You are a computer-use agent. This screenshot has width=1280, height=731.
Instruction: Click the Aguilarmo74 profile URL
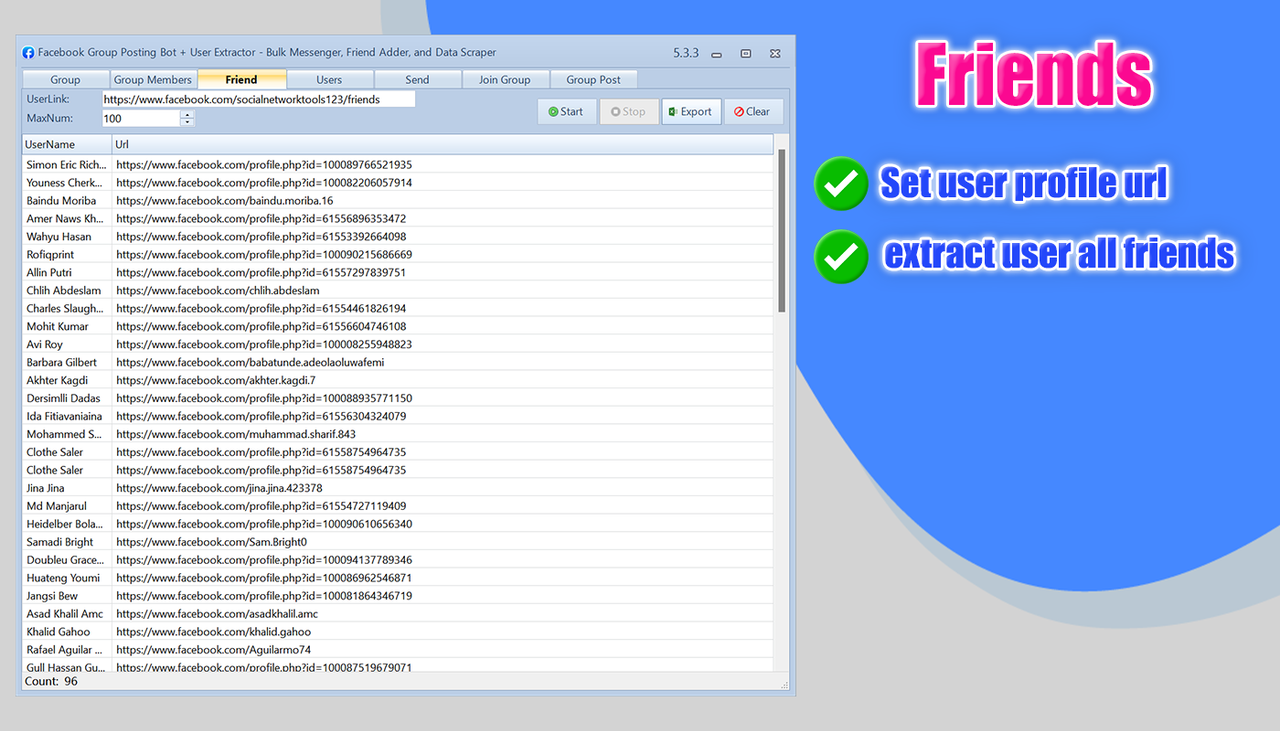[214, 651]
